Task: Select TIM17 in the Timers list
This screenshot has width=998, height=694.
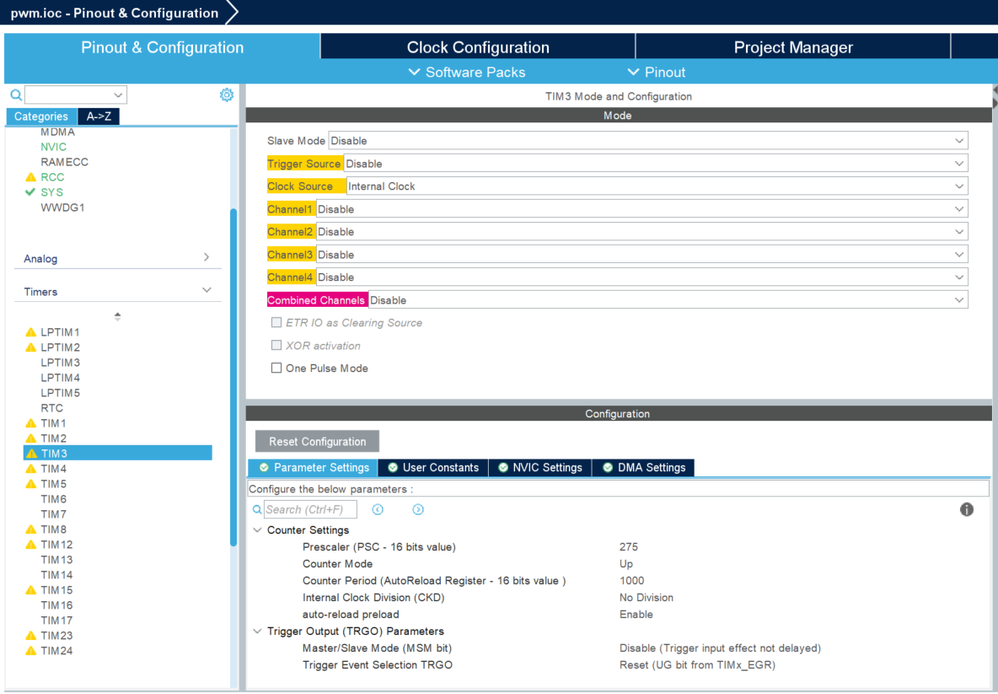Action: coord(57,620)
